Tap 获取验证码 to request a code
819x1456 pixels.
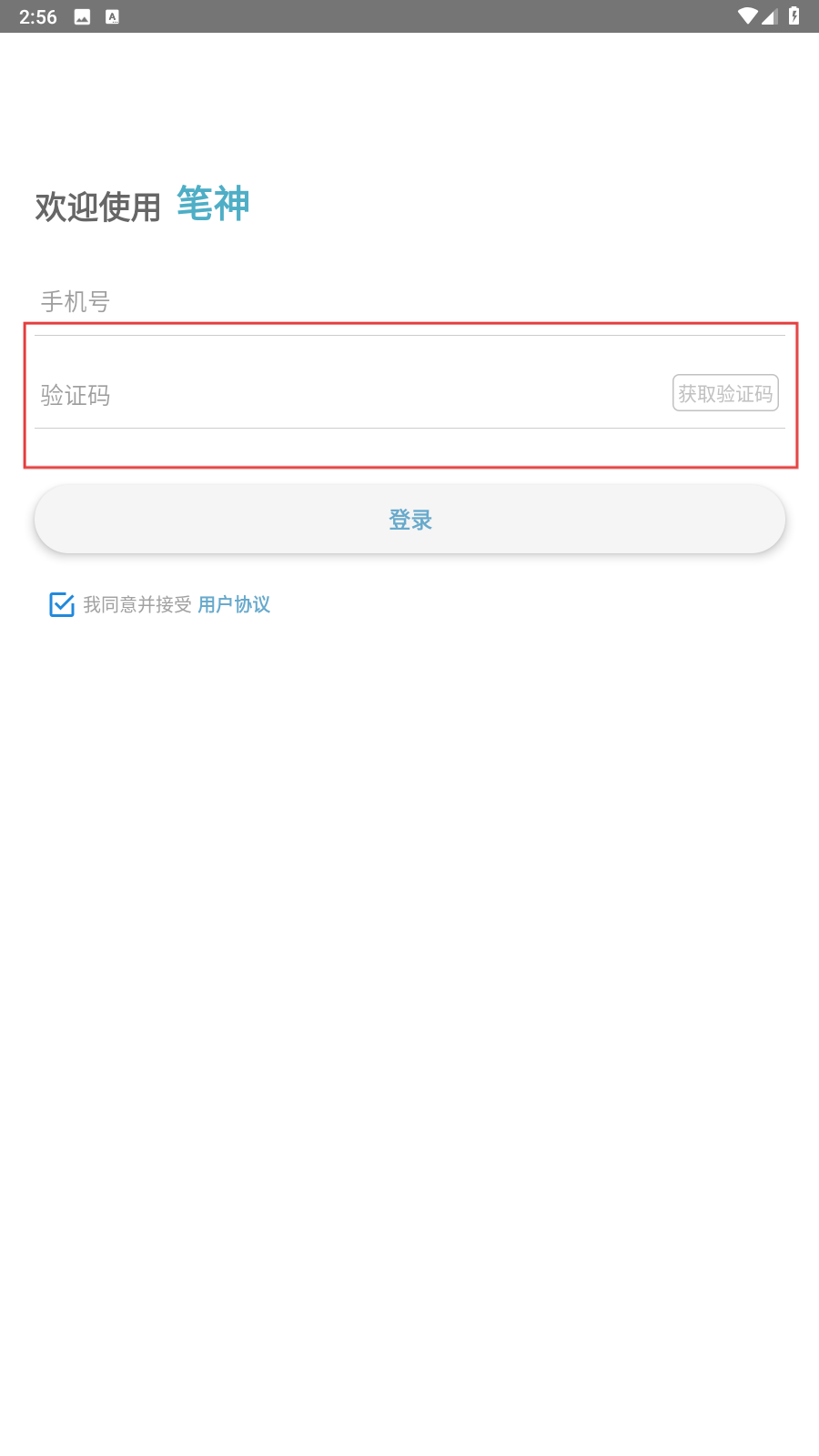pyautogui.click(x=725, y=393)
